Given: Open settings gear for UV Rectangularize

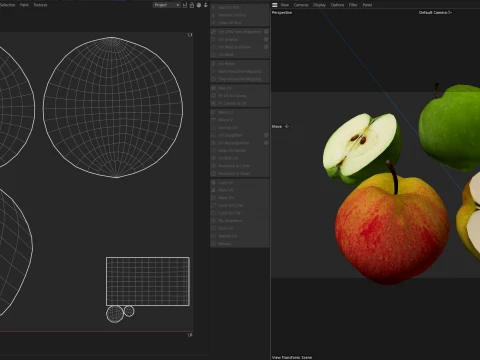Looking at the screenshot, I should click(x=266, y=143).
